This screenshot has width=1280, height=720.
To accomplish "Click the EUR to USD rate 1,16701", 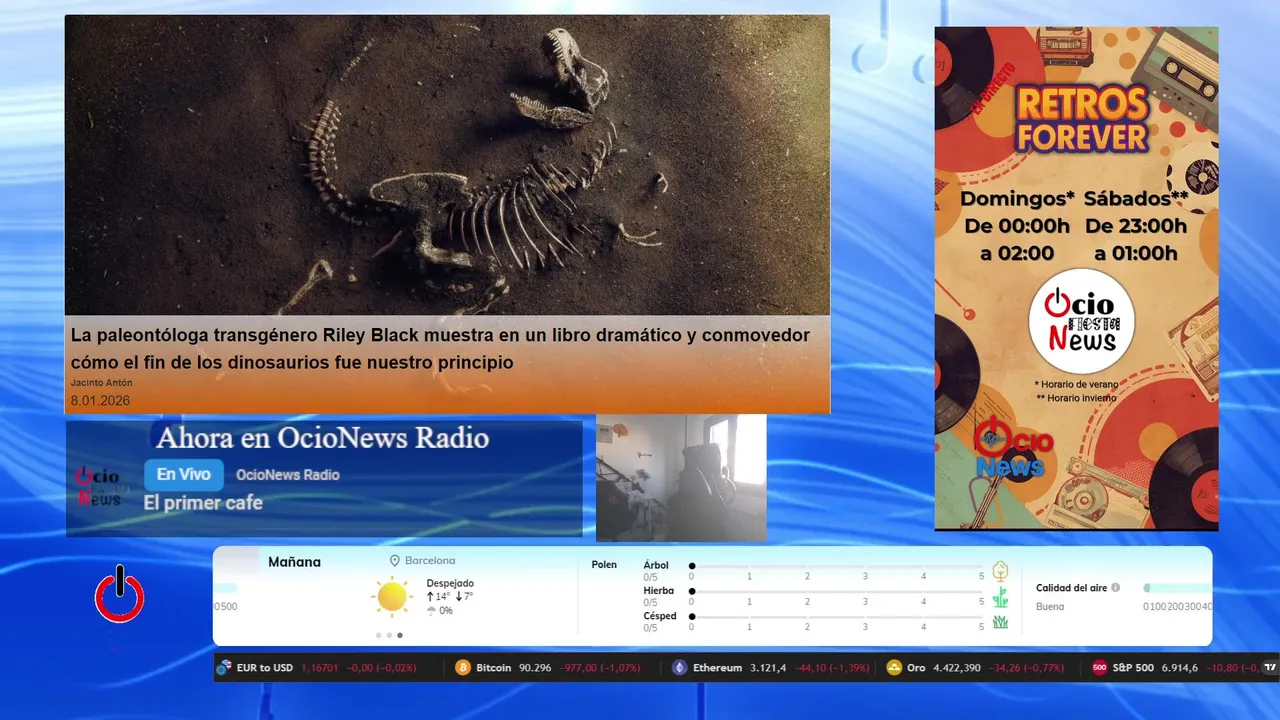I will click(x=320, y=668).
